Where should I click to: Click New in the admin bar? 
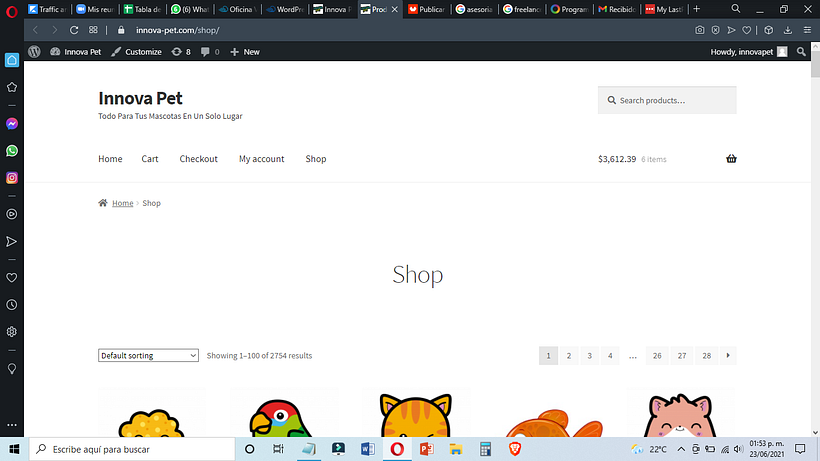245,52
